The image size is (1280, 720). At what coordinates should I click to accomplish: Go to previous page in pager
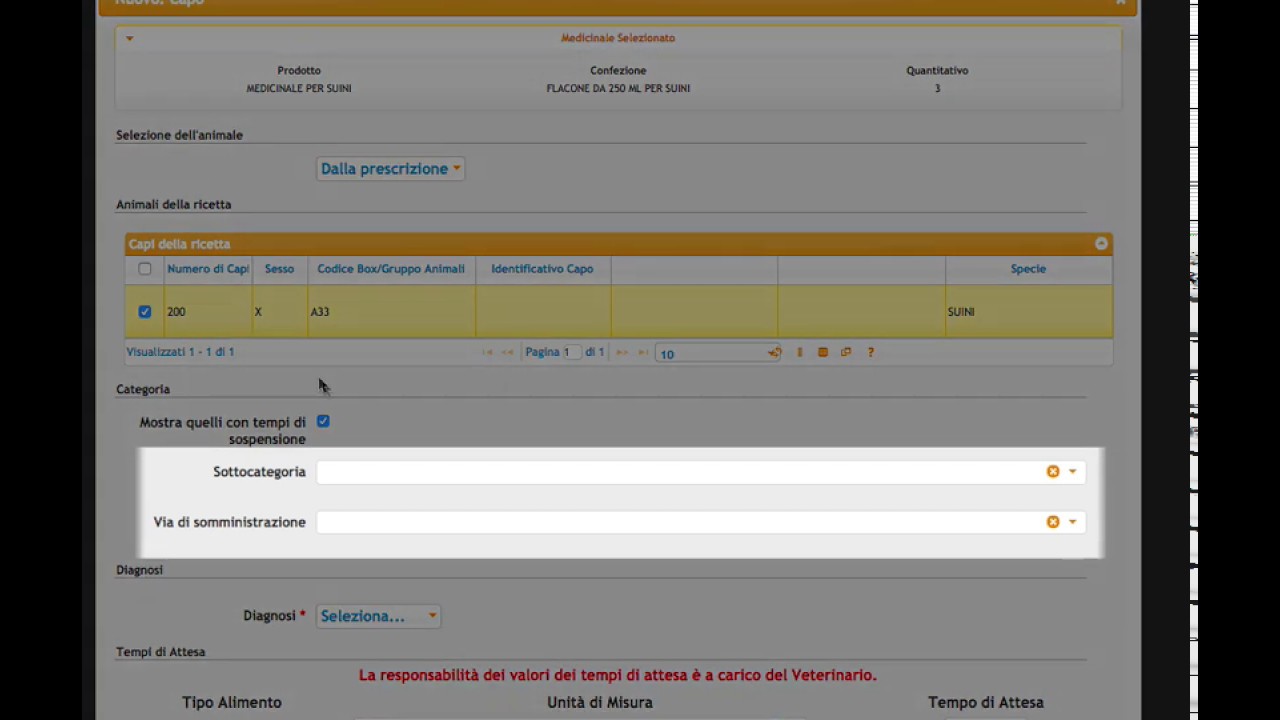507,353
